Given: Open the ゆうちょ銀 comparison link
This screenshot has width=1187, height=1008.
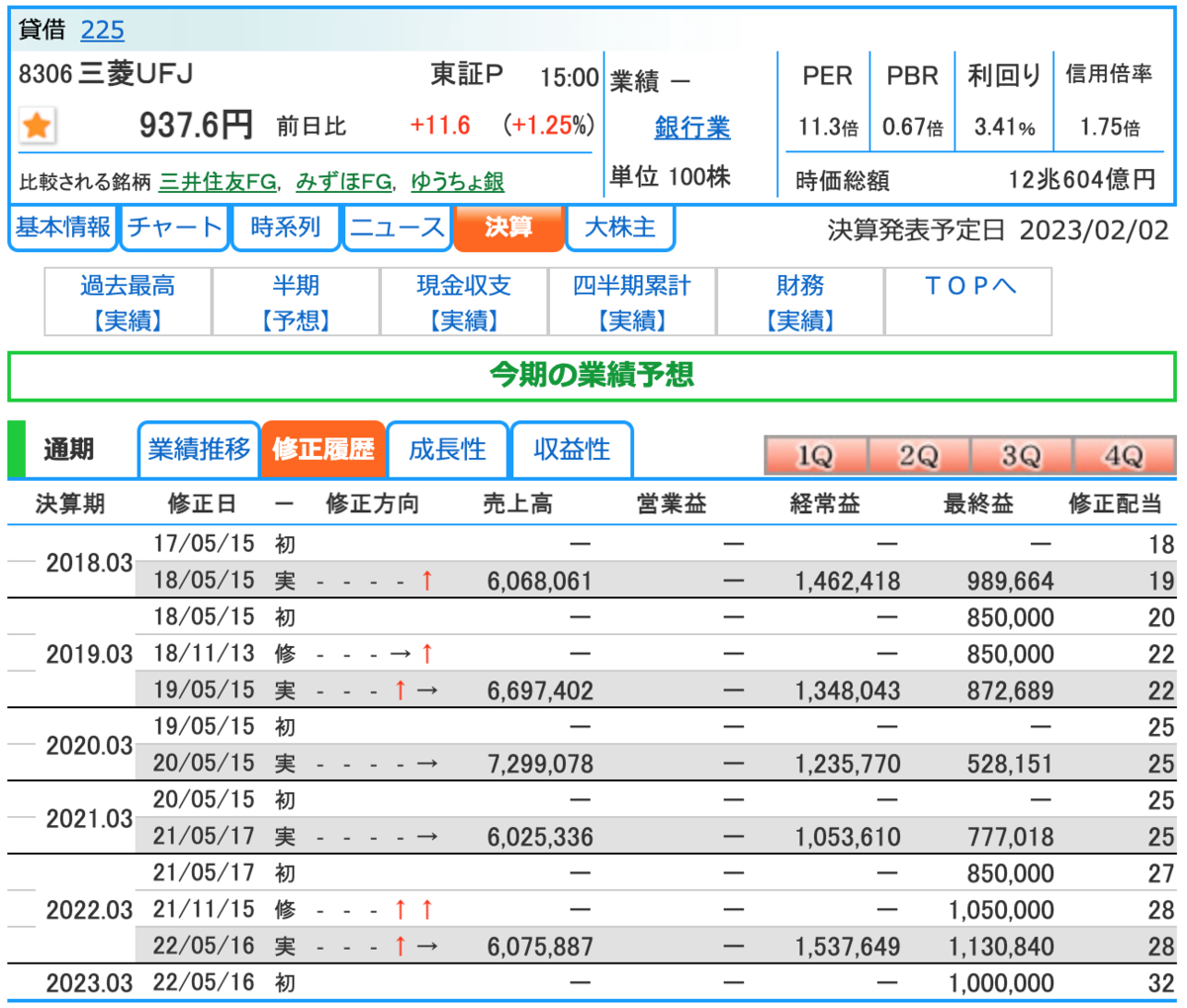Looking at the screenshot, I should (x=457, y=182).
